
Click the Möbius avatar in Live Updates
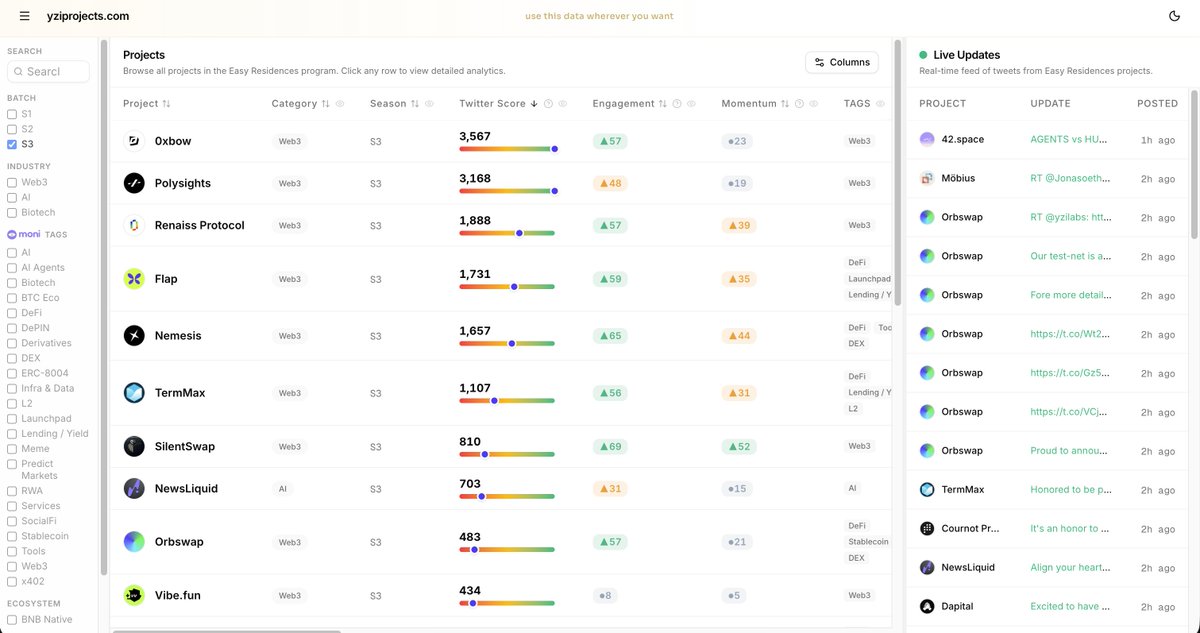[927, 178]
